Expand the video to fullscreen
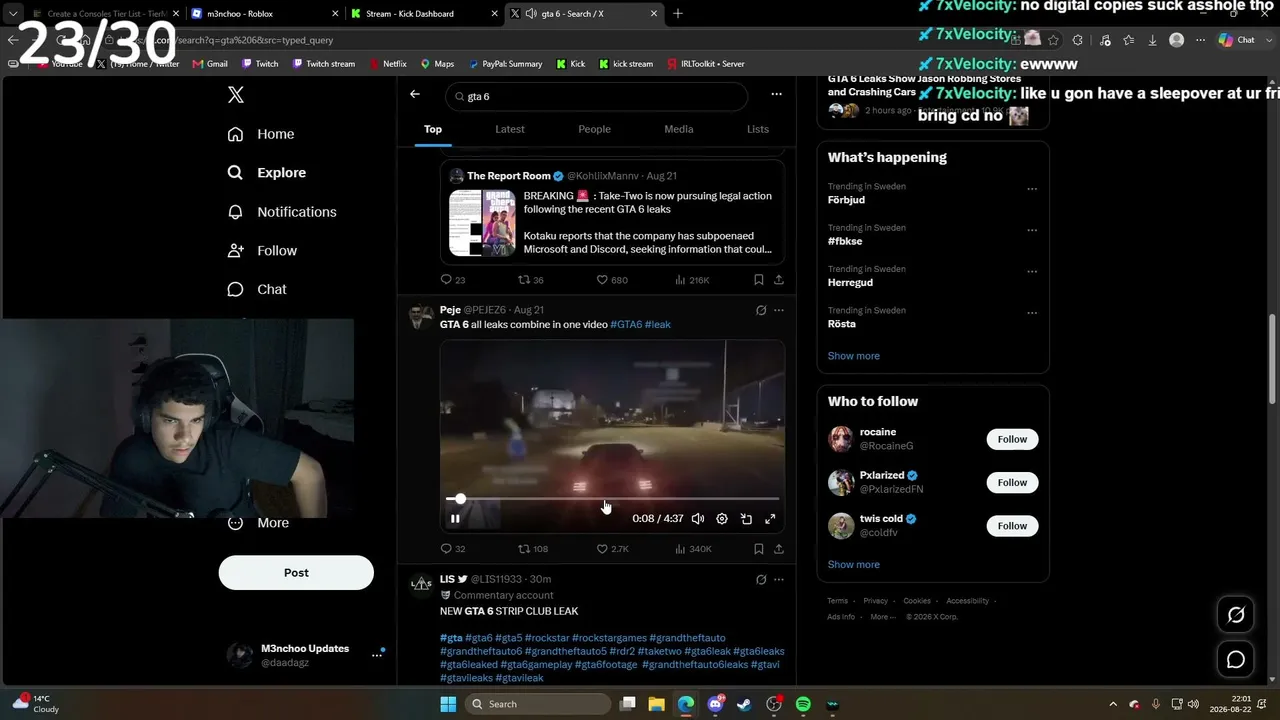Screen dimensions: 1280x720 coord(770,519)
